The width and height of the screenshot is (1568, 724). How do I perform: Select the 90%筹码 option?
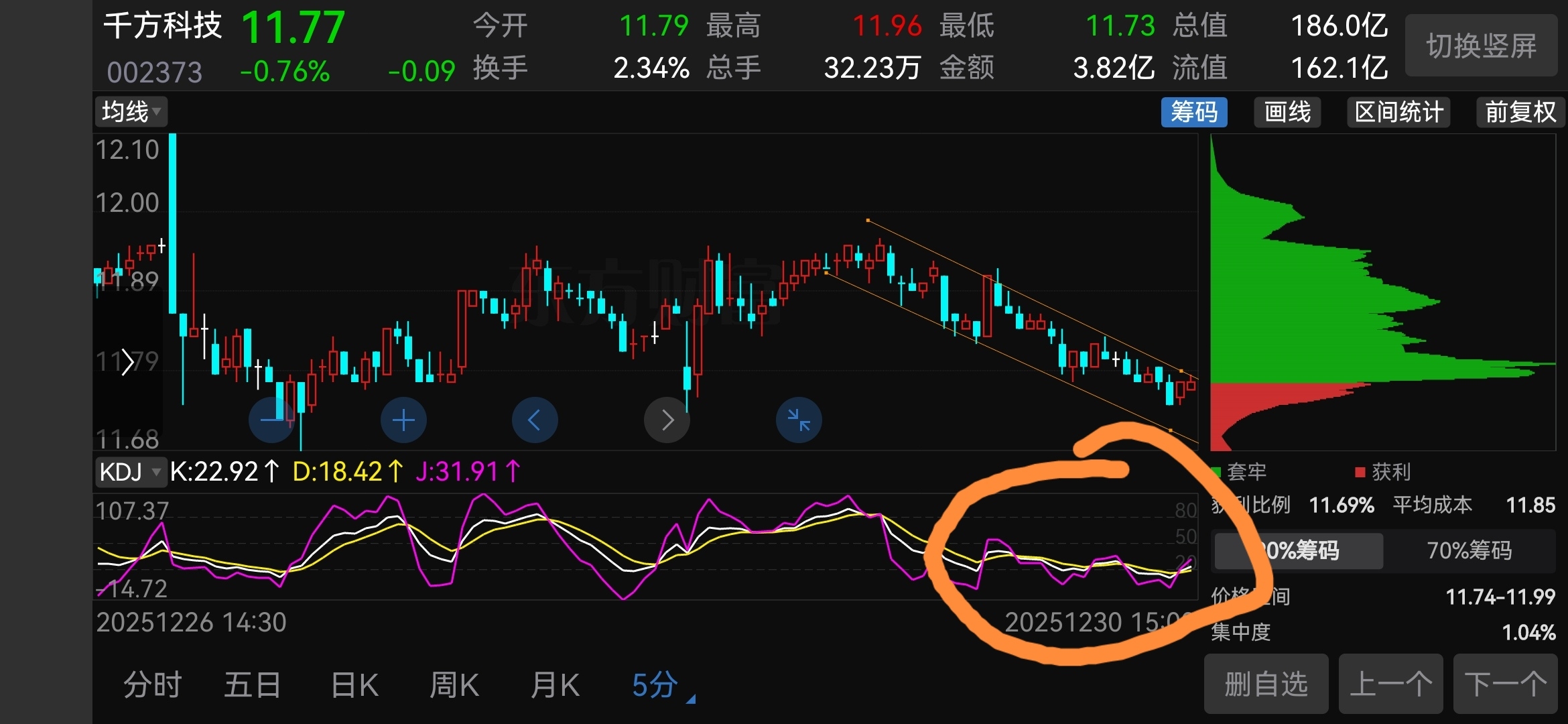pyautogui.click(x=1299, y=550)
